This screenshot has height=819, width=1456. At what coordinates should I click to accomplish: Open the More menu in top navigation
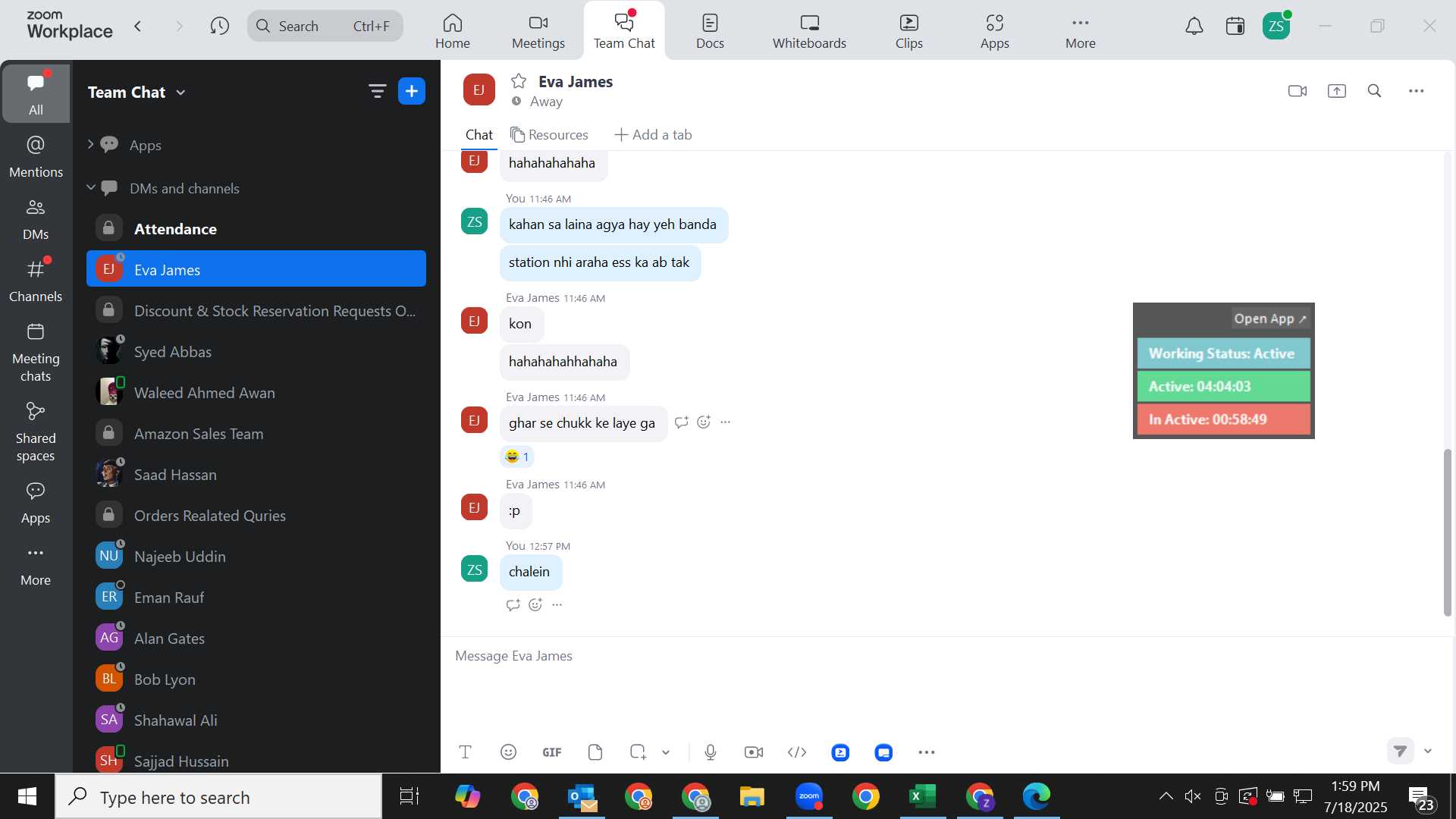click(x=1080, y=31)
